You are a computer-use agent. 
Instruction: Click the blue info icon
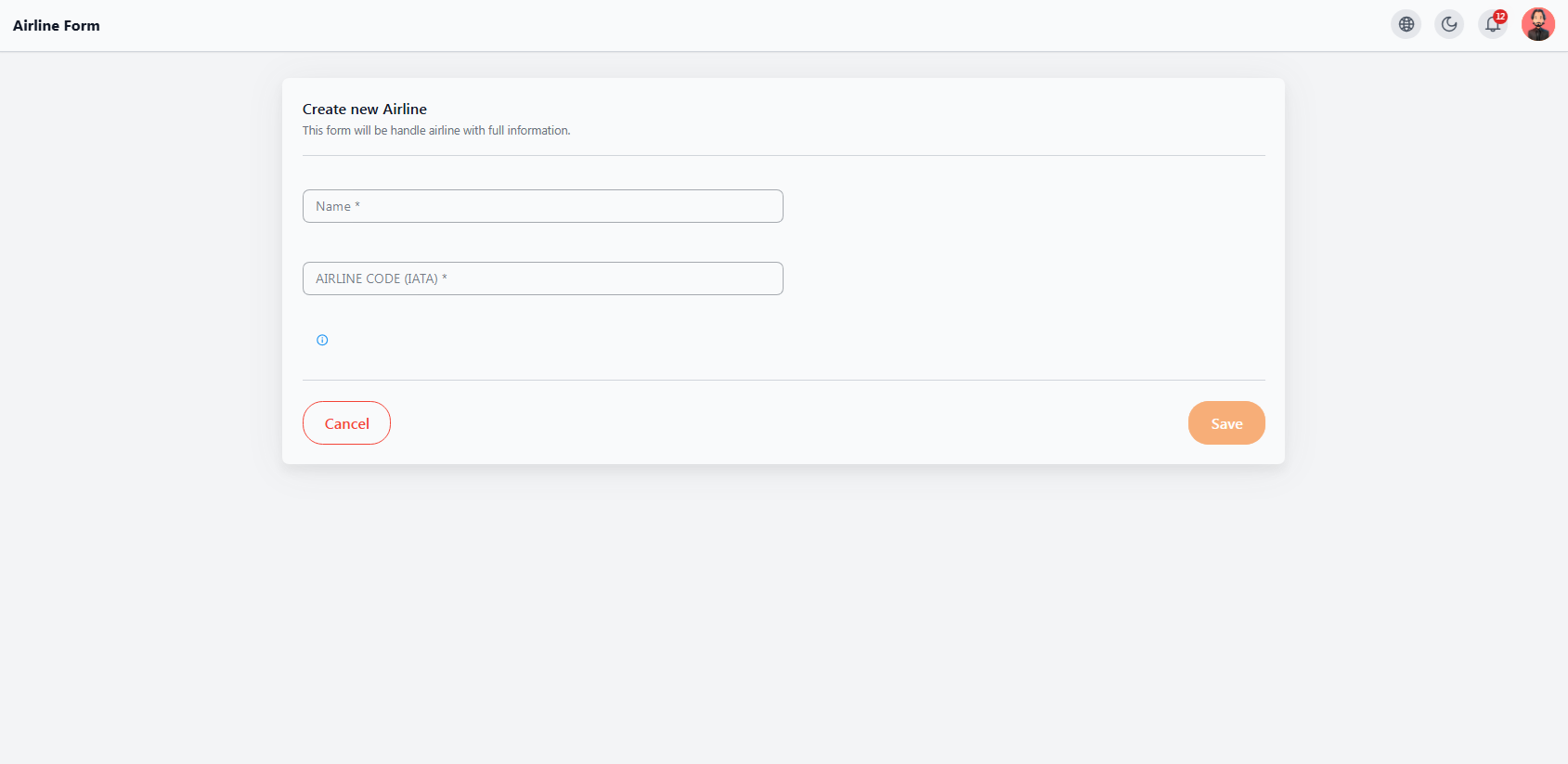[x=322, y=340]
